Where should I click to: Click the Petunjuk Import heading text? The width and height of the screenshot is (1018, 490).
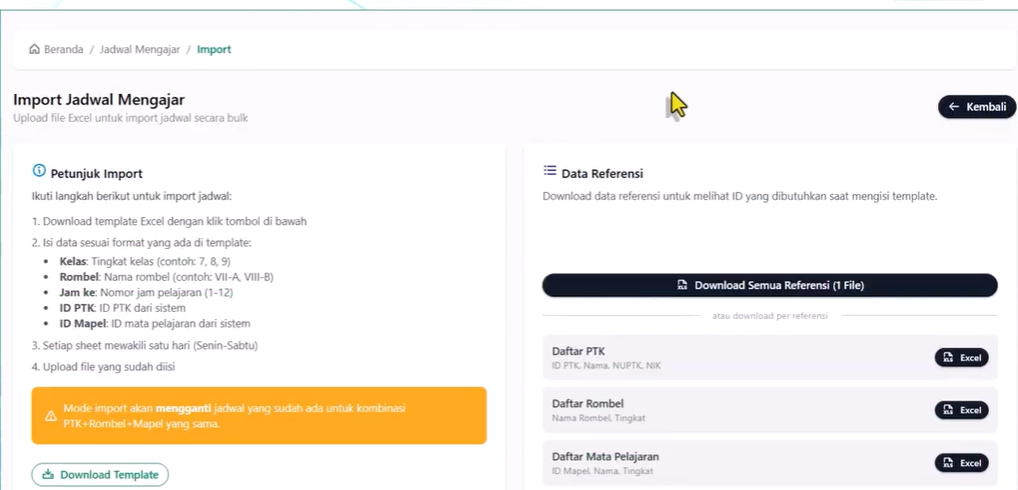coord(96,174)
